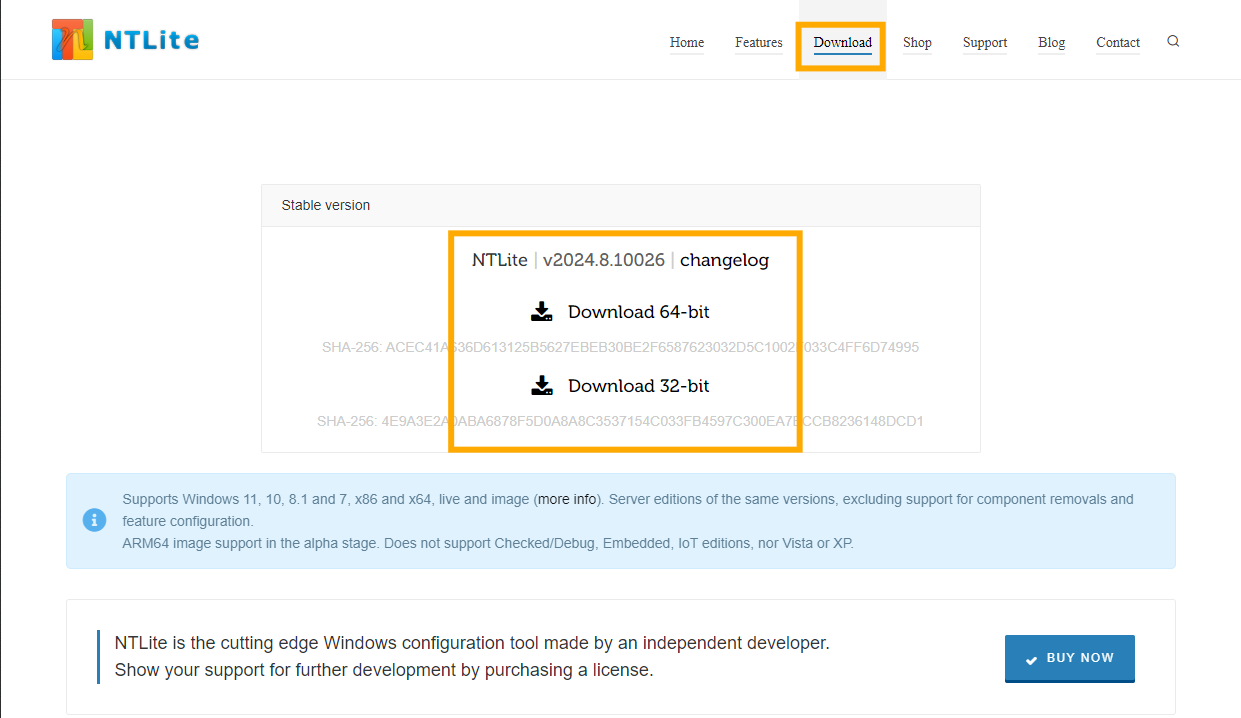The height and width of the screenshot is (718, 1241).
Task: Open the Features menu item
Action: pos(759,42)
